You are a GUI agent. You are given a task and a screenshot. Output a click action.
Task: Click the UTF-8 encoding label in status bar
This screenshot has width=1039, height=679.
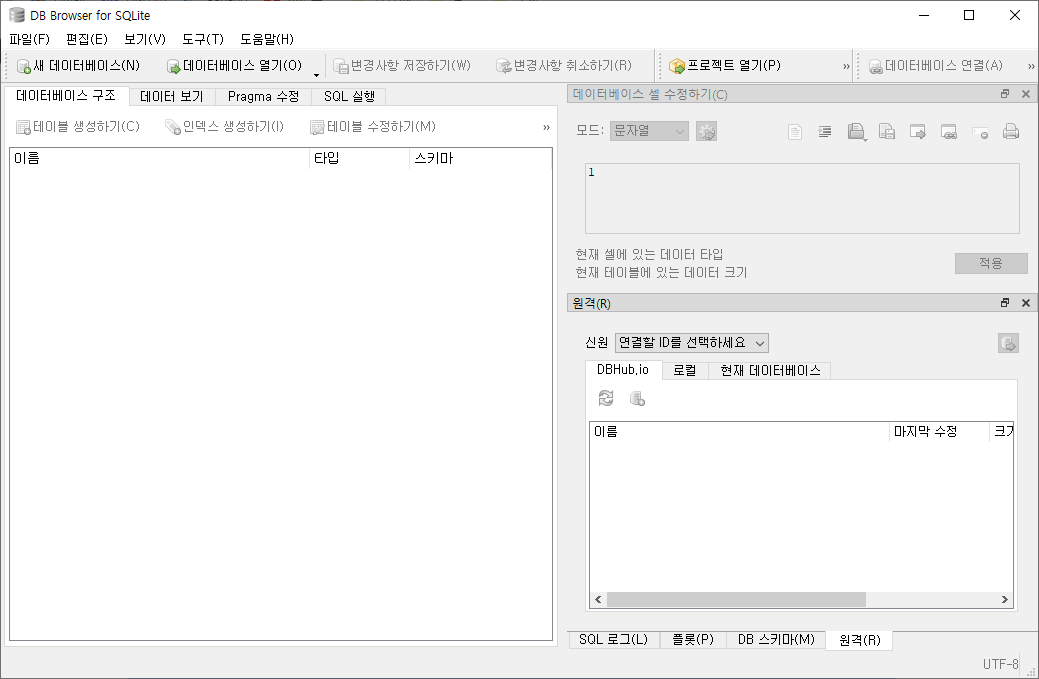1000,664
